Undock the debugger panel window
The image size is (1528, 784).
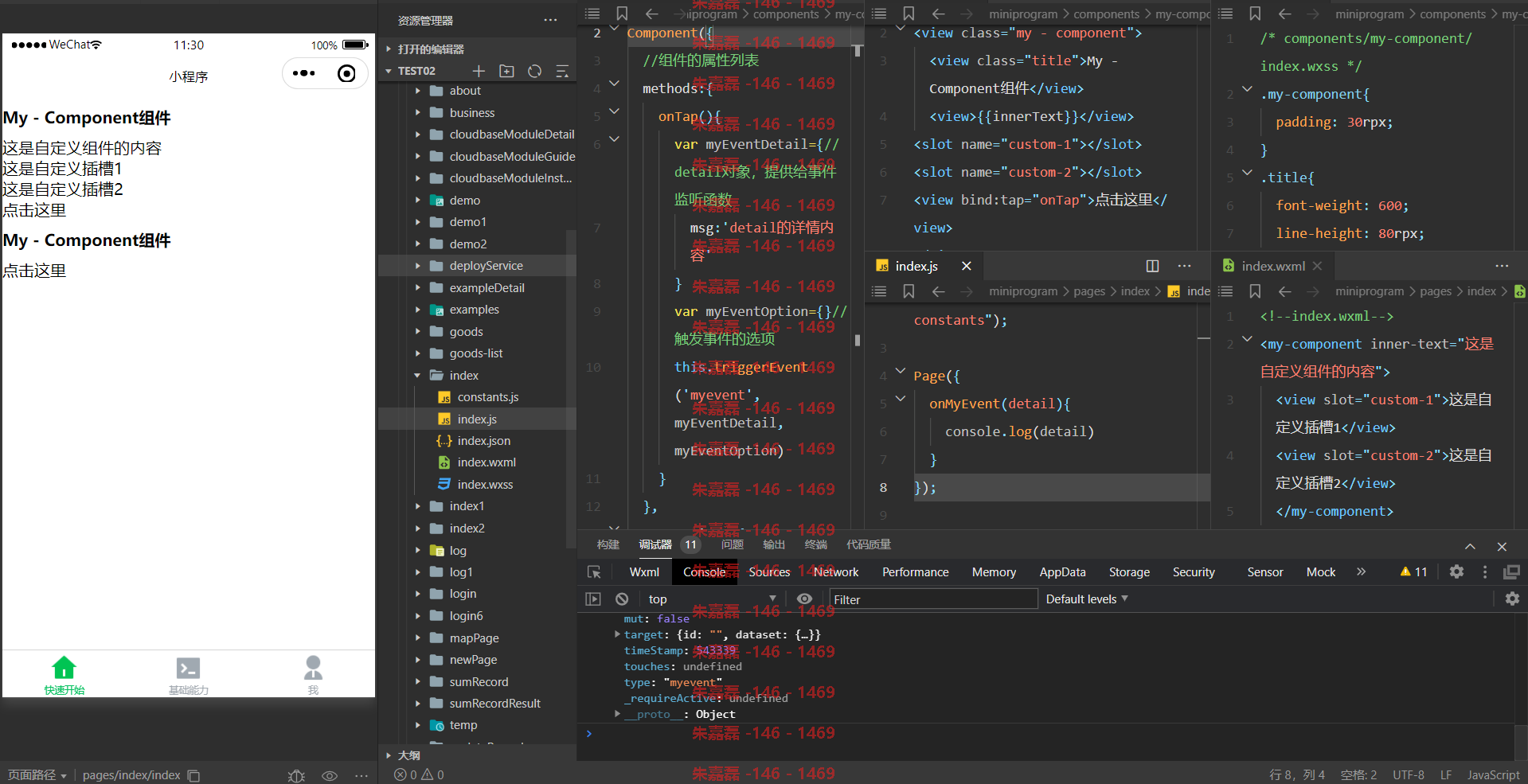coord(1511,571)
